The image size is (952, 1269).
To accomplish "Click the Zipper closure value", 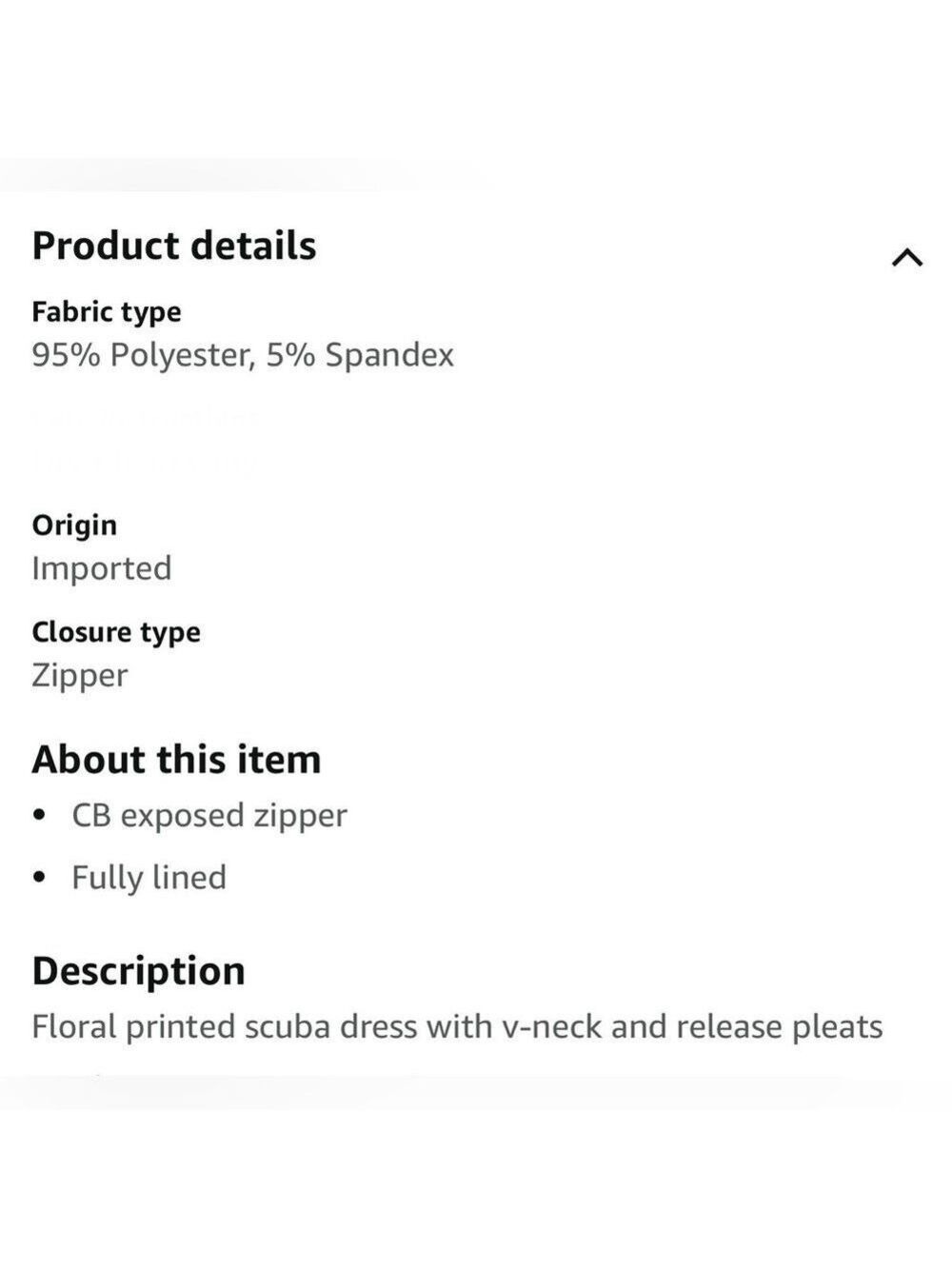I will click(80, 676).
